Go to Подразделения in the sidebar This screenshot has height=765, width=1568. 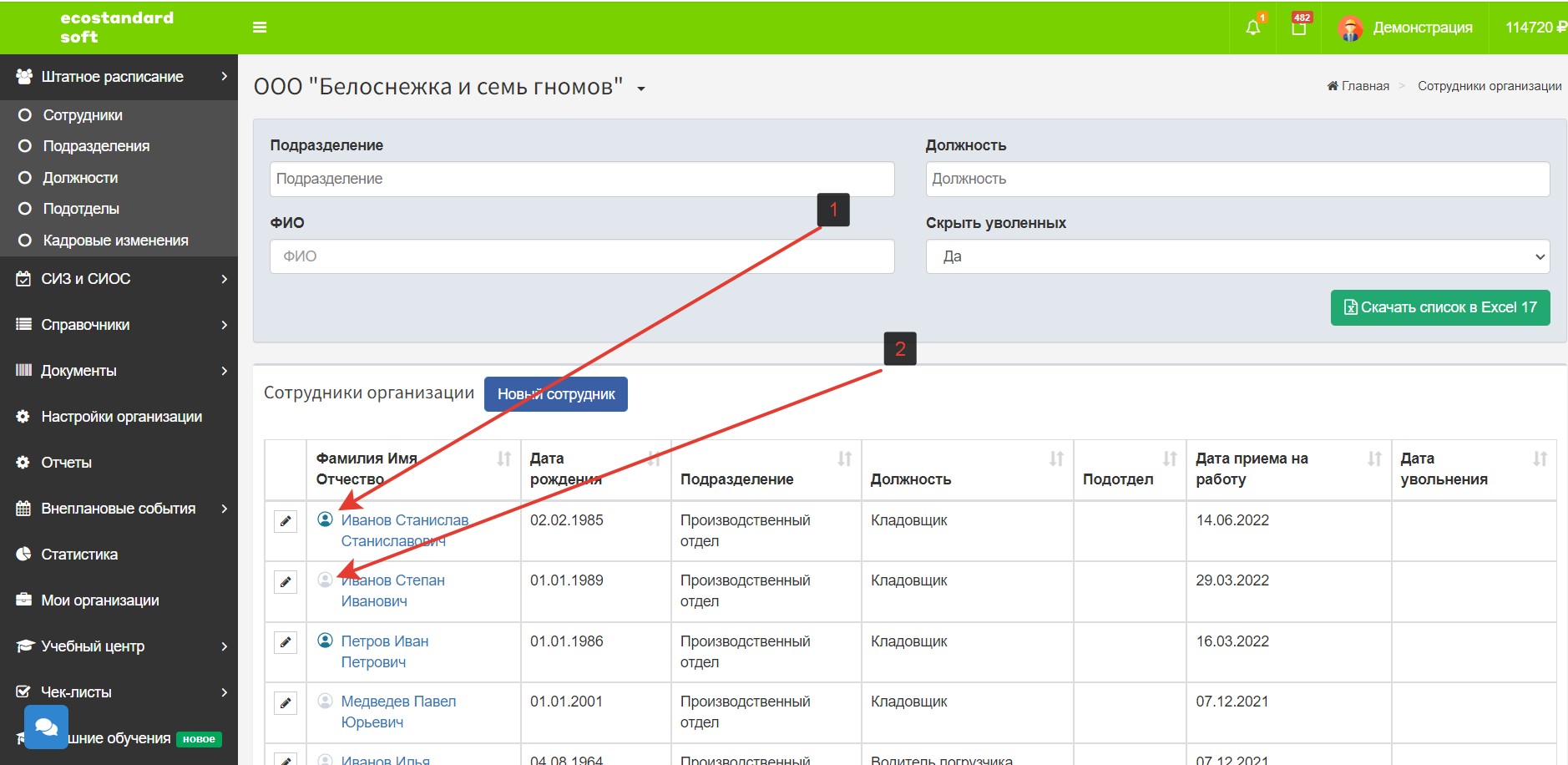(x=96, y=146)
